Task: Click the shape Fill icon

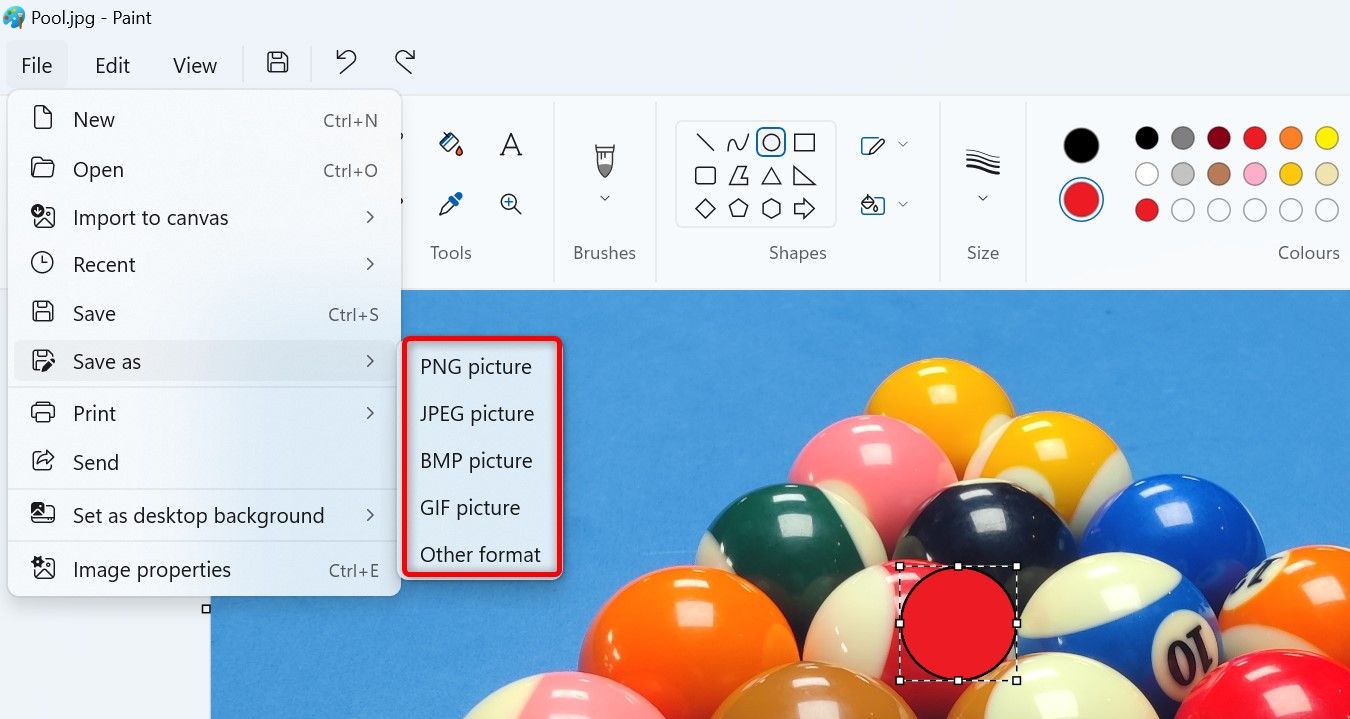Action: [x=872, y=205]
